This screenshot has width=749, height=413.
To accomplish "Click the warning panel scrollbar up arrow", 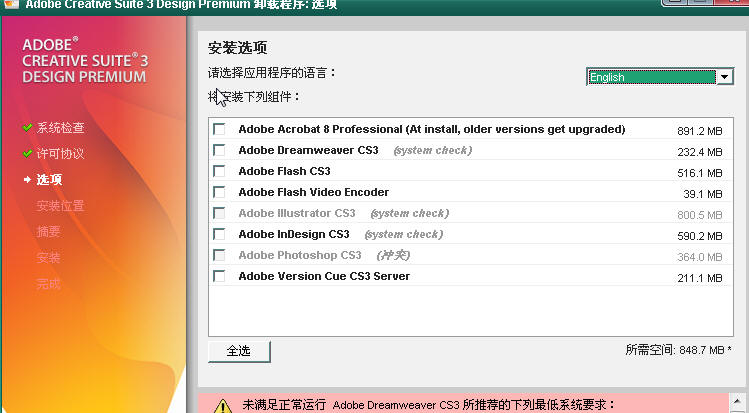I will (x=736, y=400).
